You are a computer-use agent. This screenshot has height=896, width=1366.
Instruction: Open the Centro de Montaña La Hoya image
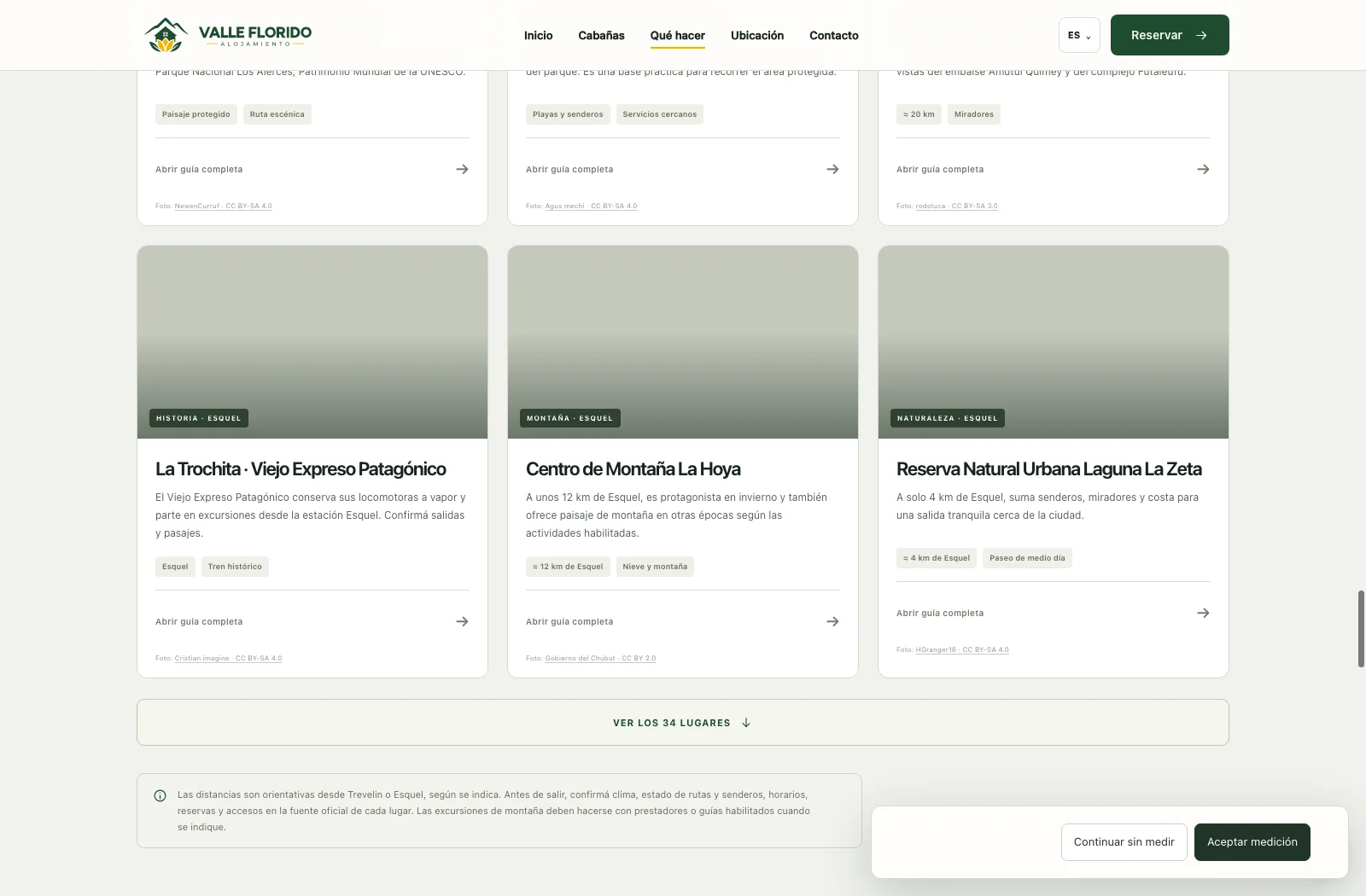tap(683, 342)
